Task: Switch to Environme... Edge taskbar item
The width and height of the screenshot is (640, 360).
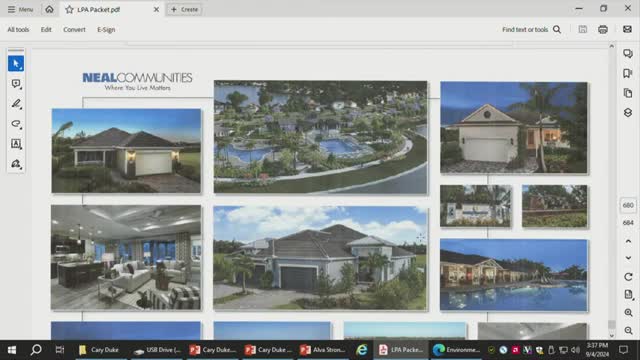Action: (456, 350)
